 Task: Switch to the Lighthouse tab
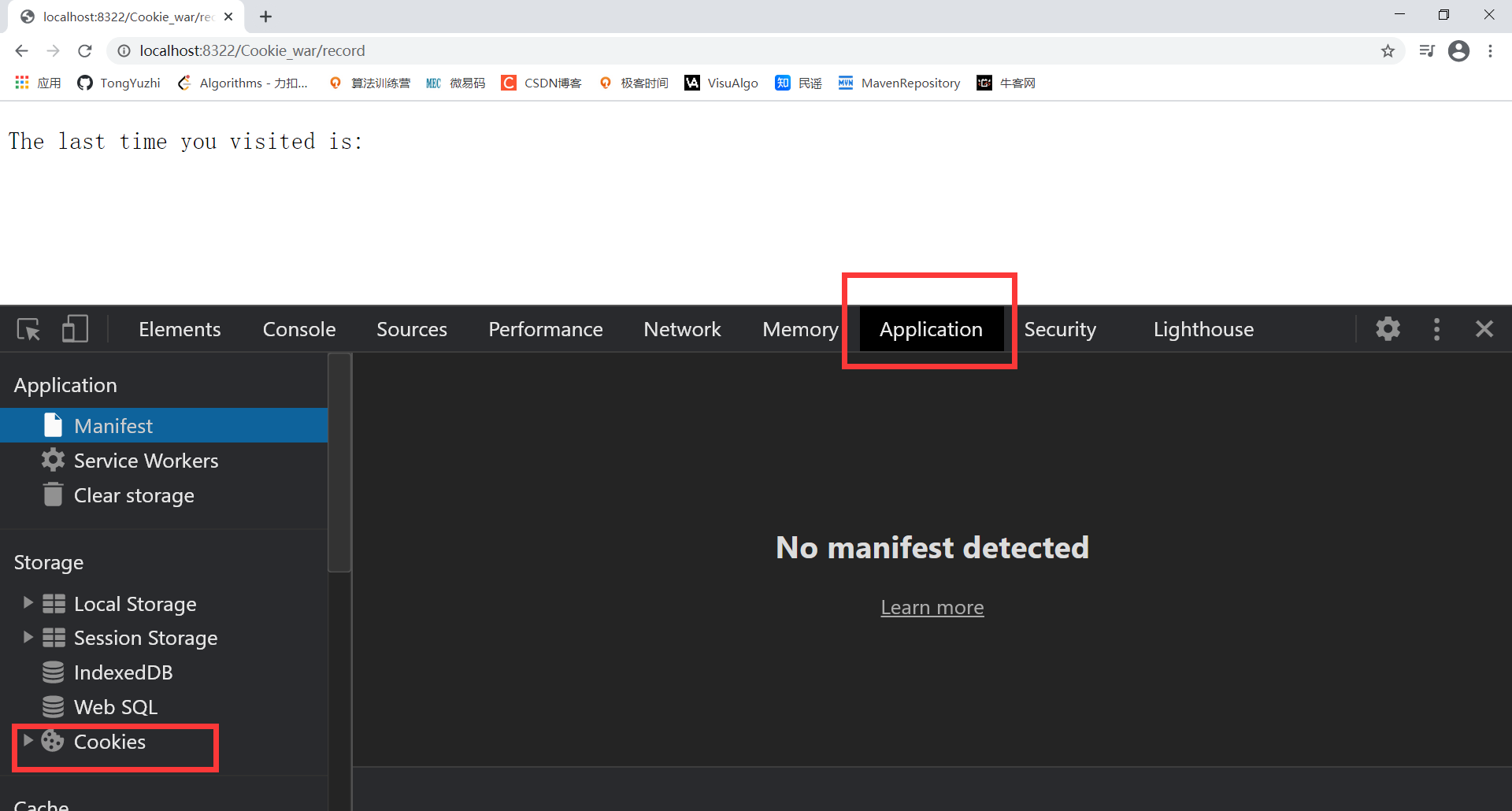click(1203, 329)
